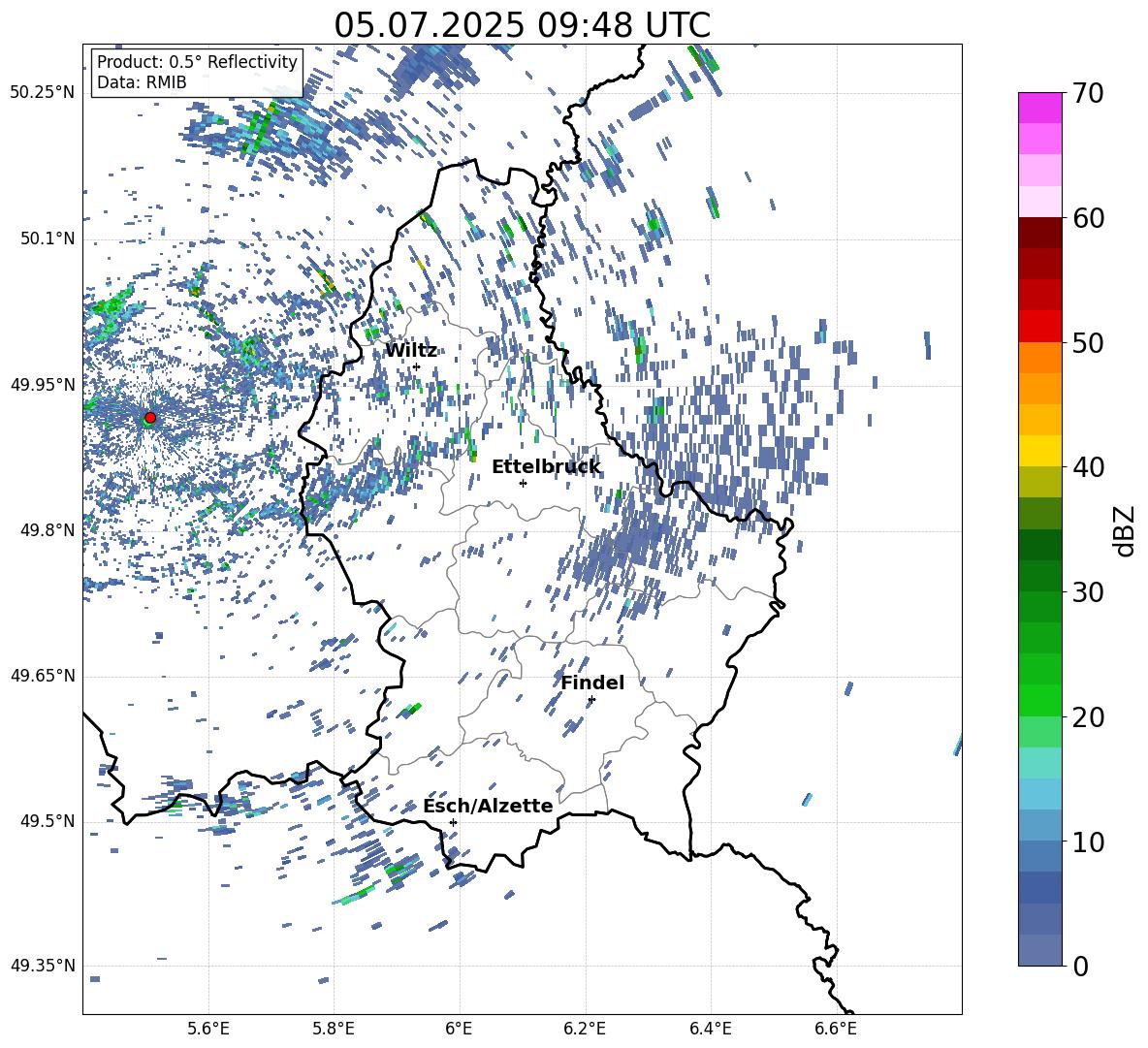Screen dimensions: 1148x1048
Task: Click the title 05.07.2025 09:48 UTC
Action: pos(522,25)
